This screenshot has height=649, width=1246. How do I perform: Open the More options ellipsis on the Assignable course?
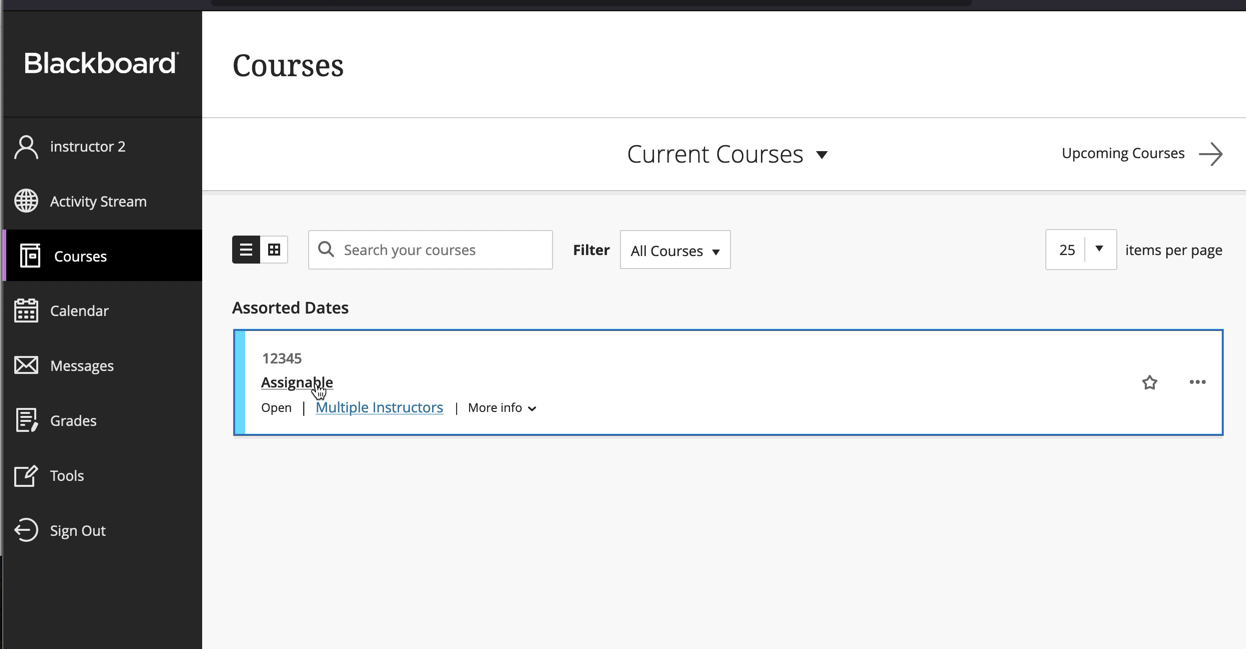[1197, 382]
